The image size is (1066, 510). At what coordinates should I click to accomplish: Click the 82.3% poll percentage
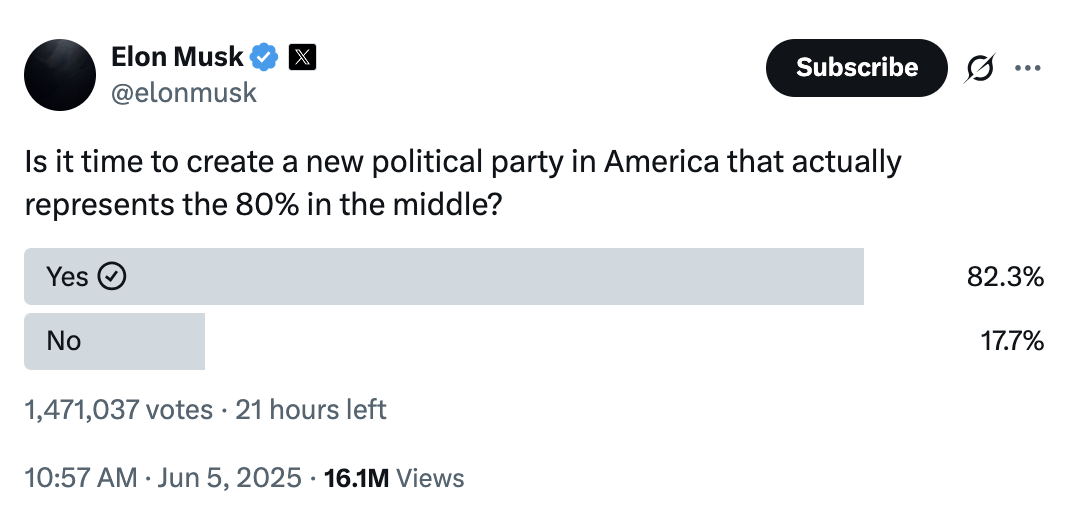click(x=1005, y=277)
